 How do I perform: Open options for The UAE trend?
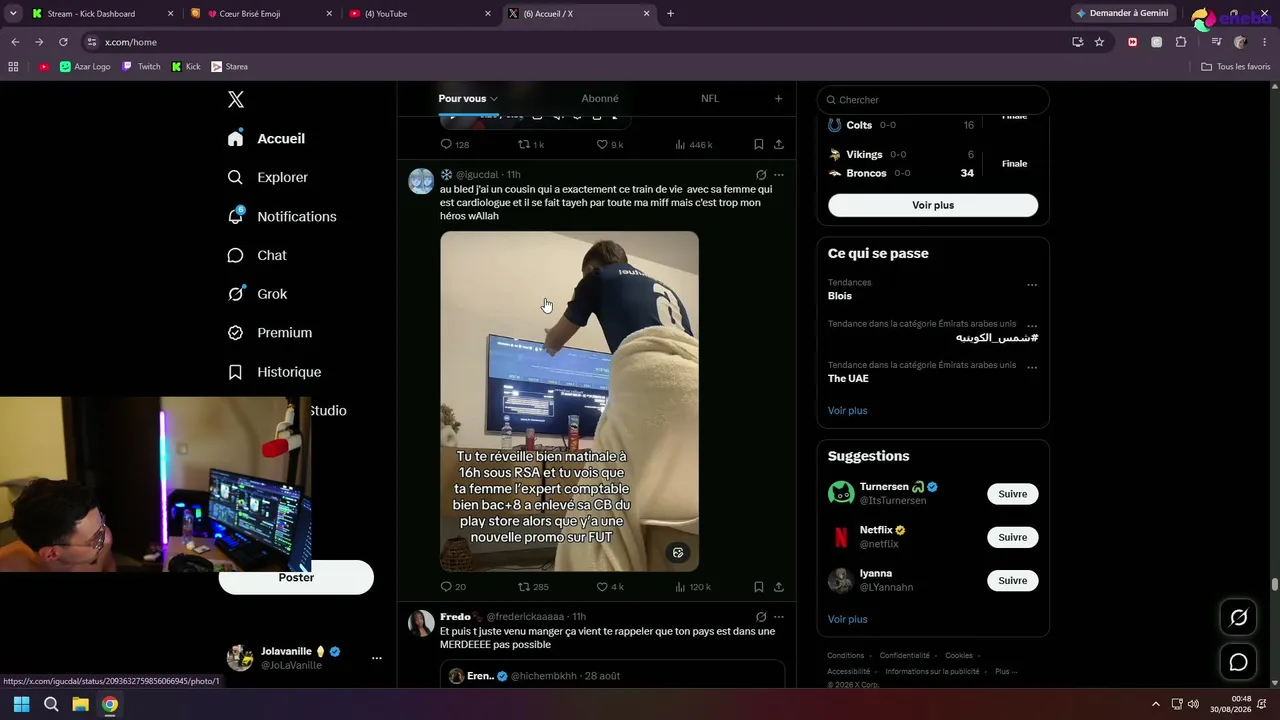pyautogui.click(x=1032, y=367)
